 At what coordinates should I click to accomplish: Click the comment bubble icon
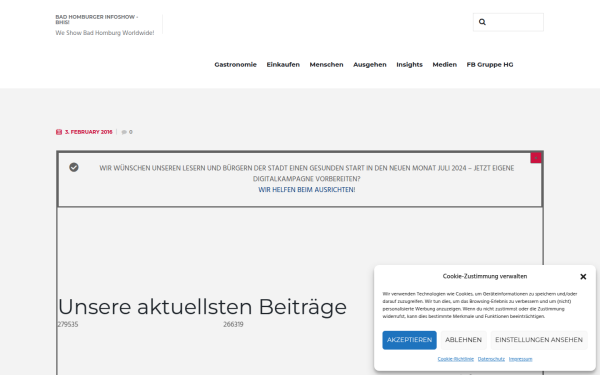(124, 132)
